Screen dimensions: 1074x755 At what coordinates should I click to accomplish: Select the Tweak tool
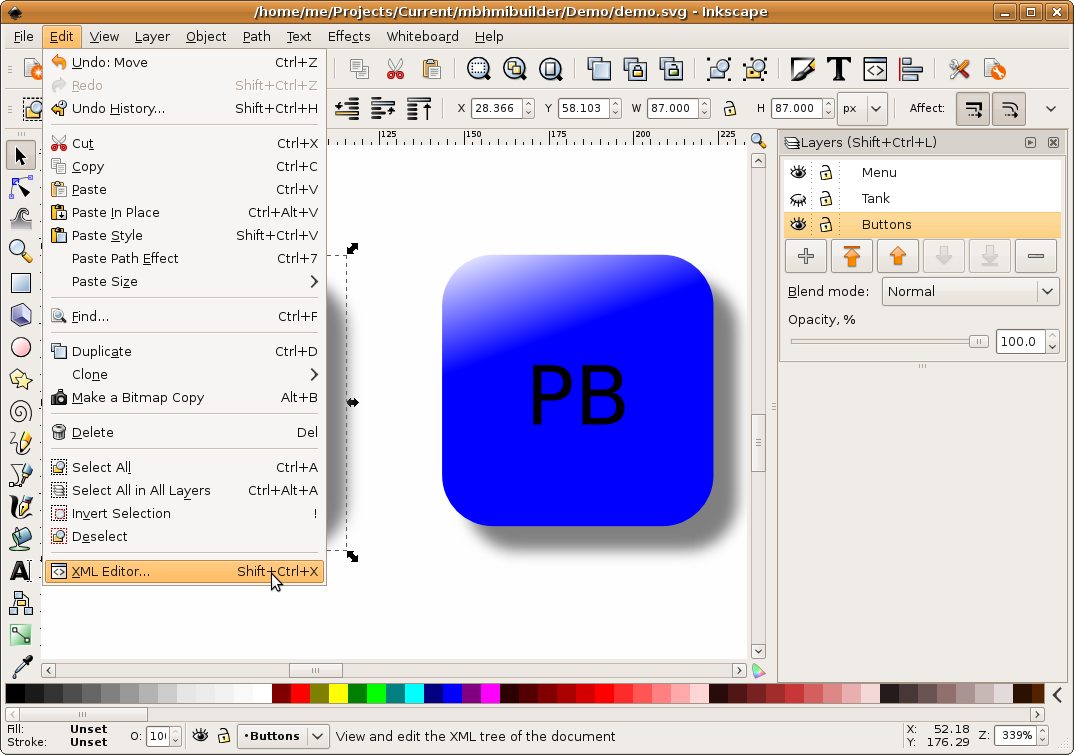(21, 219)
